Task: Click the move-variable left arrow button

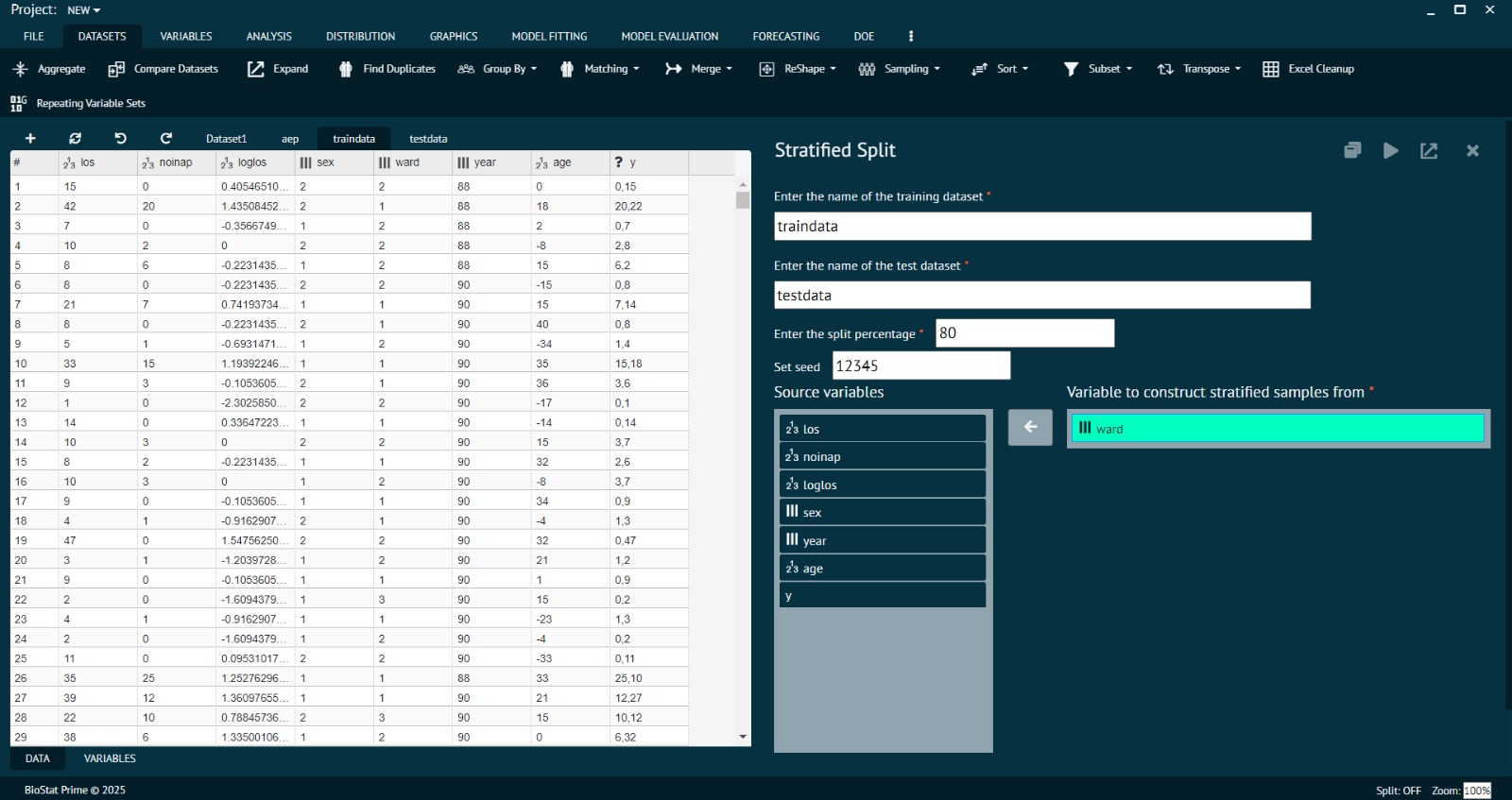Action: pyautogui.click(x=1030, y=428)
